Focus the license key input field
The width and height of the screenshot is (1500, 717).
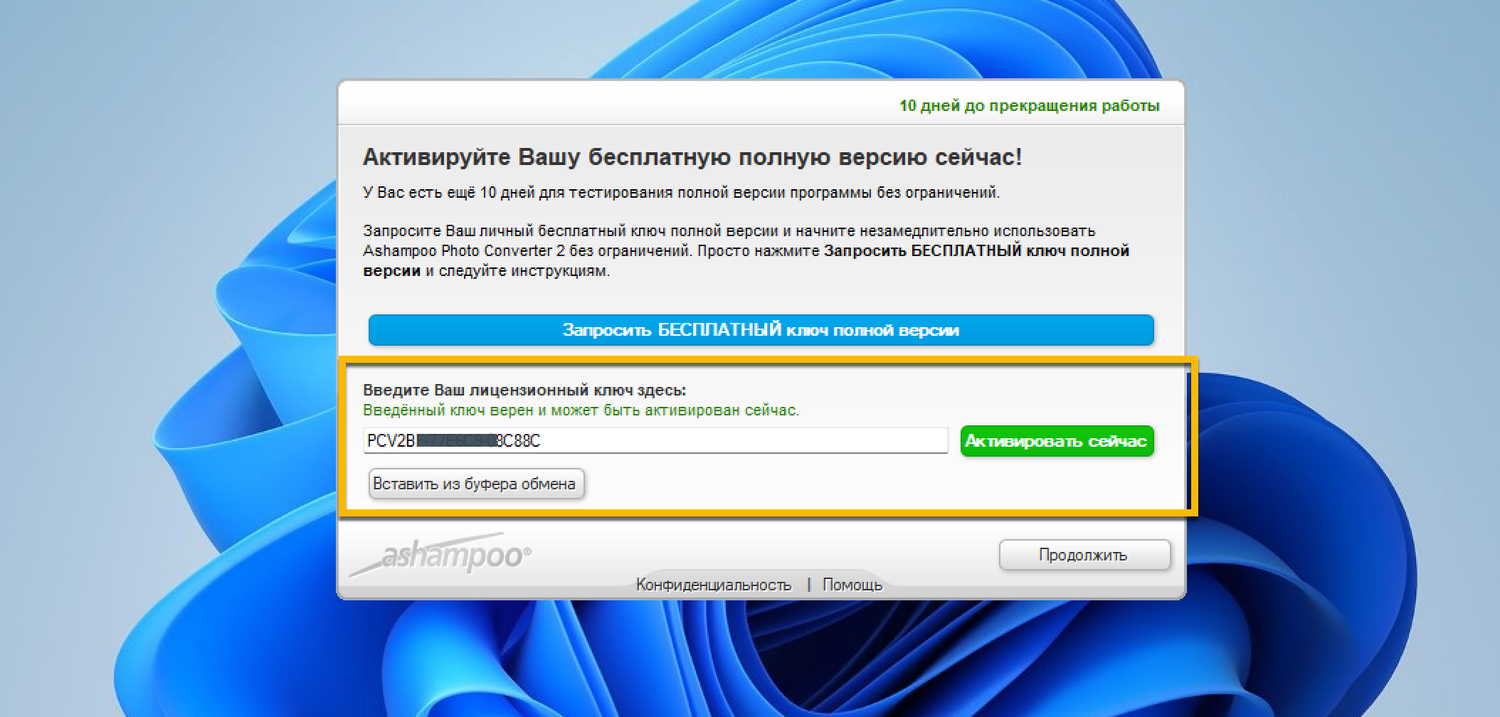655,441
